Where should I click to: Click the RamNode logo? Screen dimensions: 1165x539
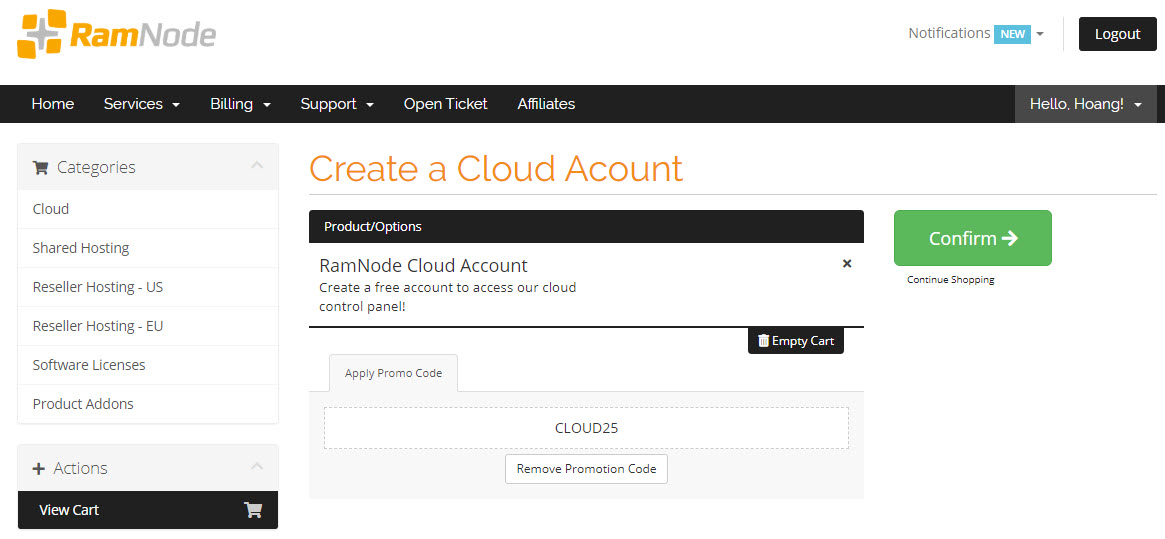click(117, 35)
